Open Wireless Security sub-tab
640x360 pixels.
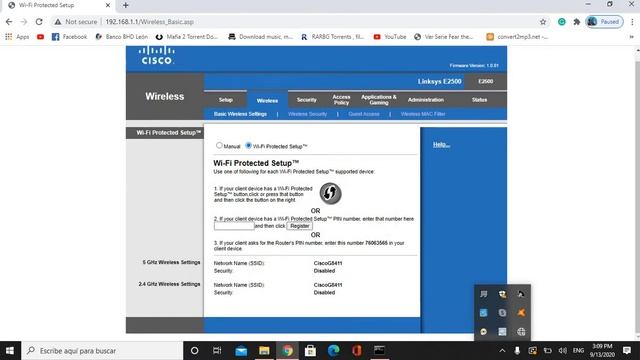307,114
